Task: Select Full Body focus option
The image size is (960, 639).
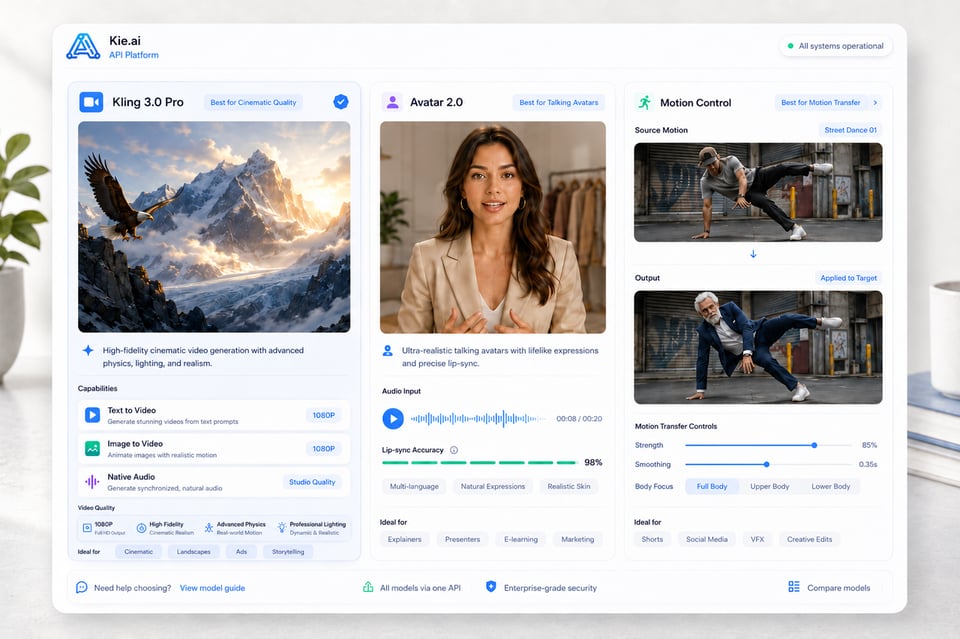Action: pos(711,487)
